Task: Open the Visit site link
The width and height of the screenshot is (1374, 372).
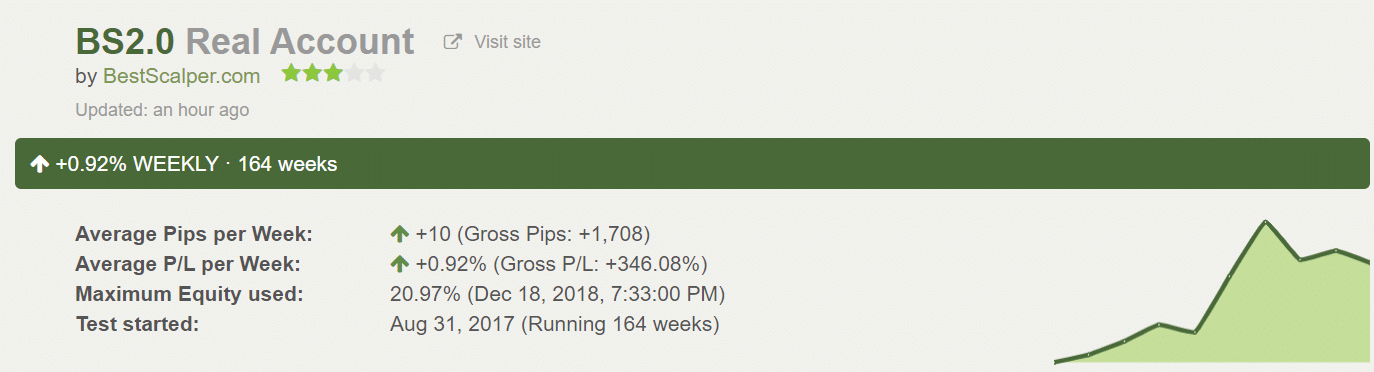Action: 507,42
